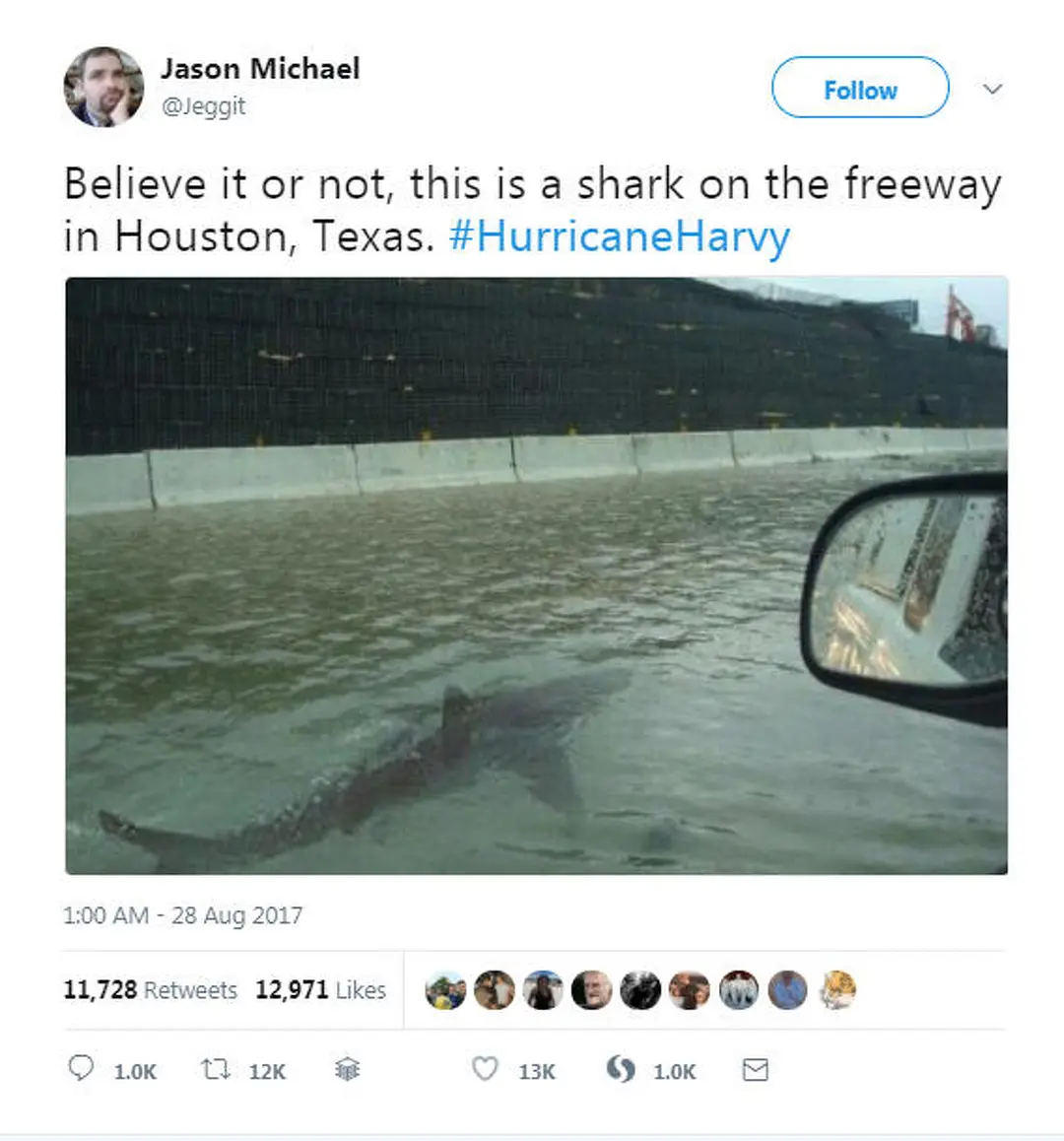Click the reply speech bubble icon
The height and width of the screenshot is (1141, 1064).
pyautogui.click(x=81, y=1068)
